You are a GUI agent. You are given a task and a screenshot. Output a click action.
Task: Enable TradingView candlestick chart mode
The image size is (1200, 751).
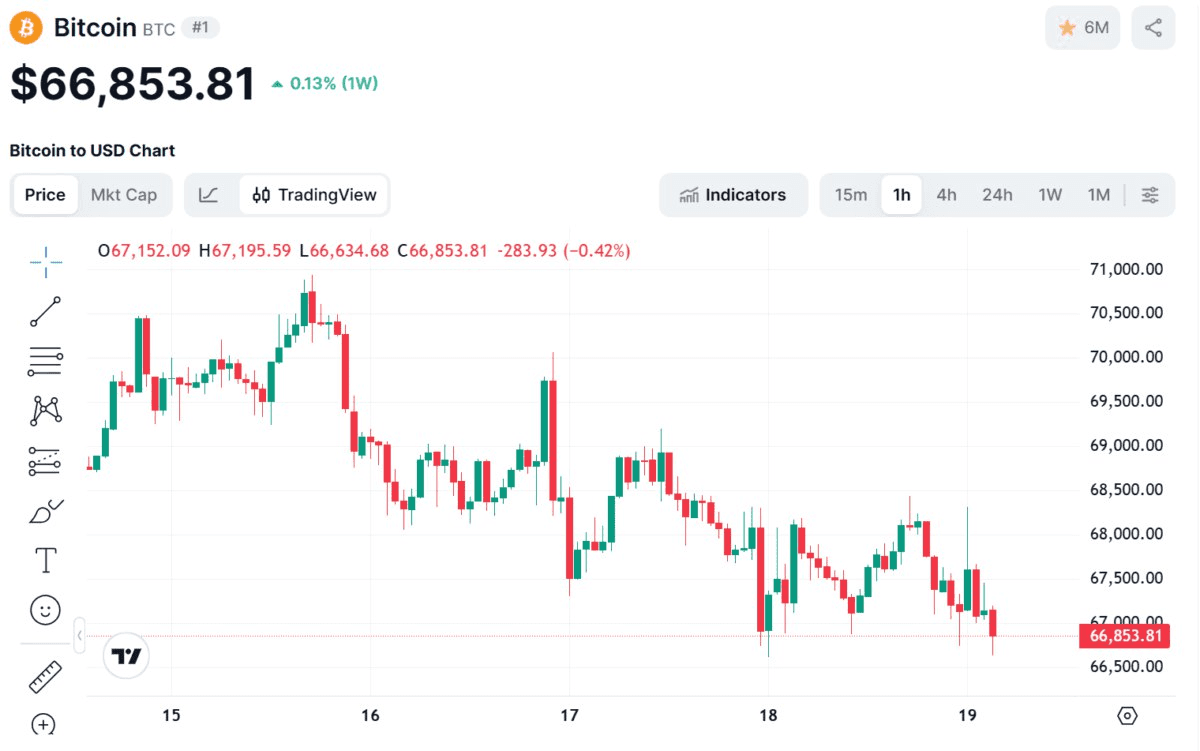(314, 195)
